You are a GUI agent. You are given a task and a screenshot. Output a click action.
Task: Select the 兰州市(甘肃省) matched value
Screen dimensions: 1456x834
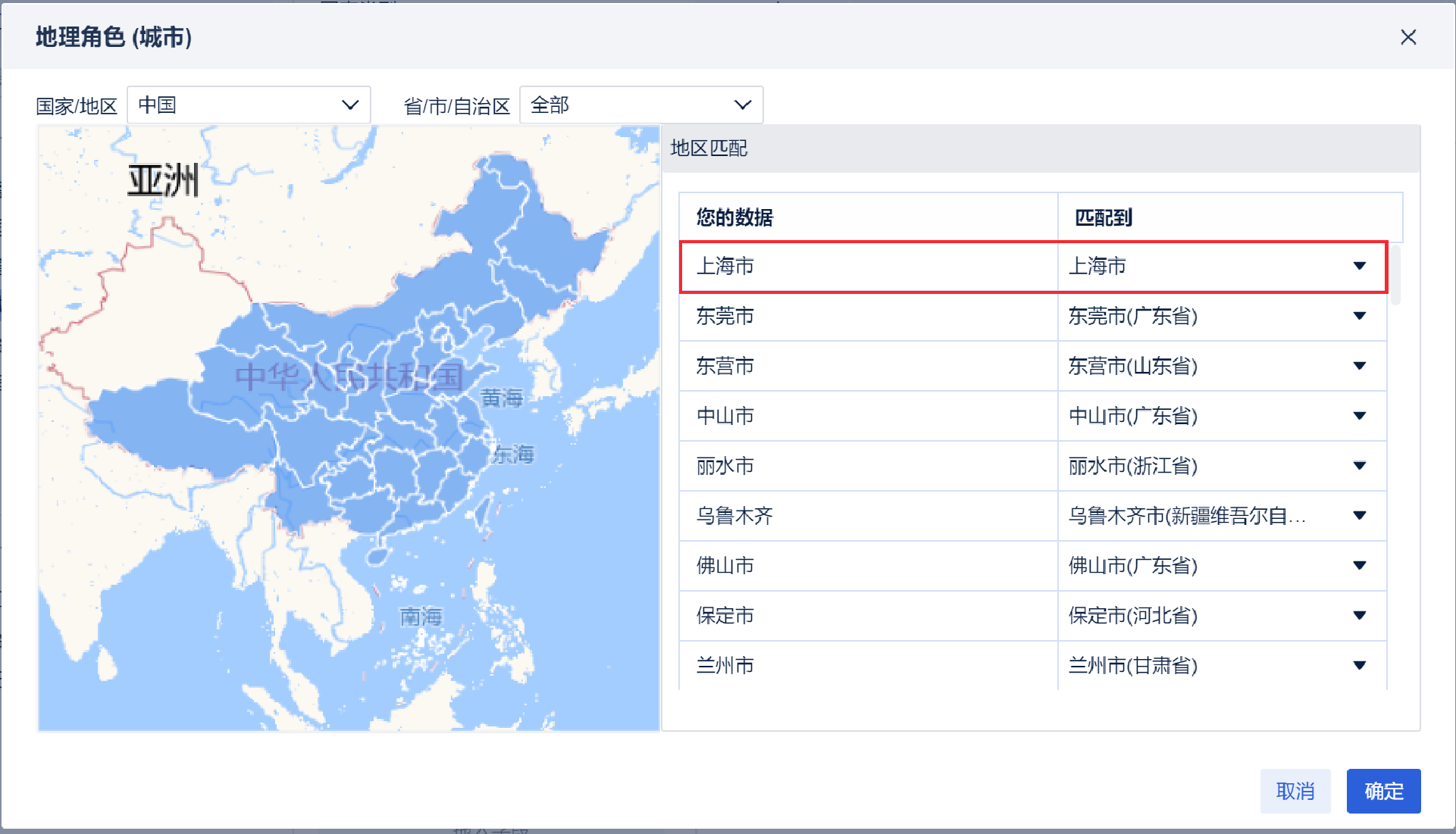1132,666
